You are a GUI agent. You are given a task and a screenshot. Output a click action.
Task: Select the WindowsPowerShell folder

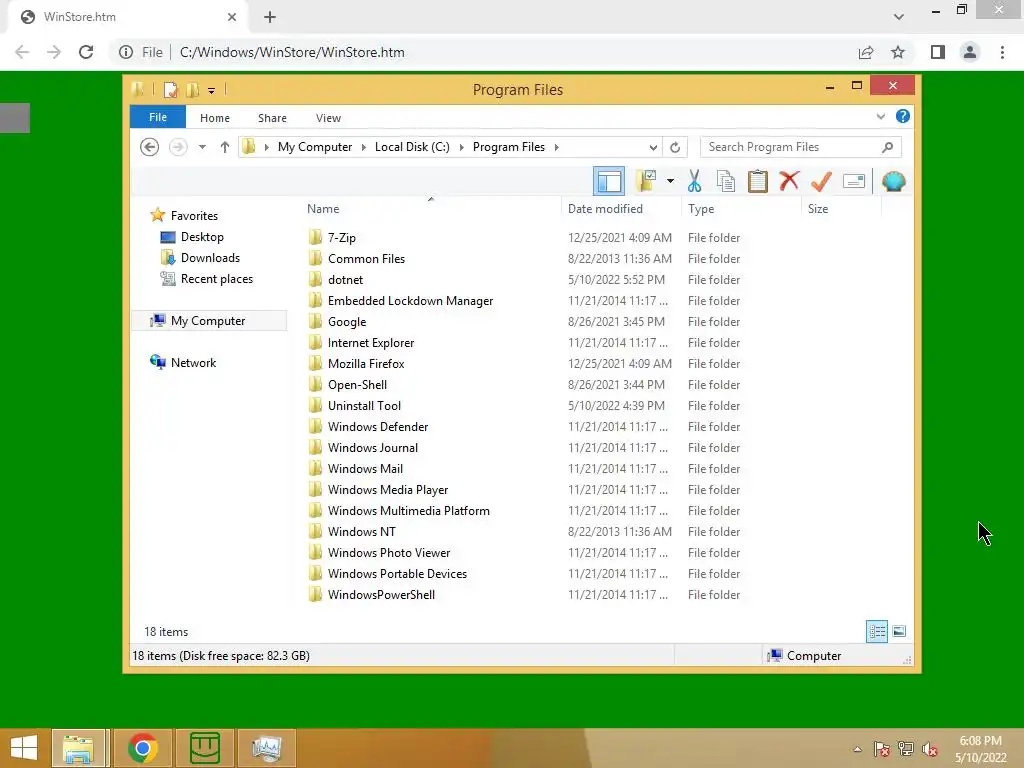coord(381,594)
